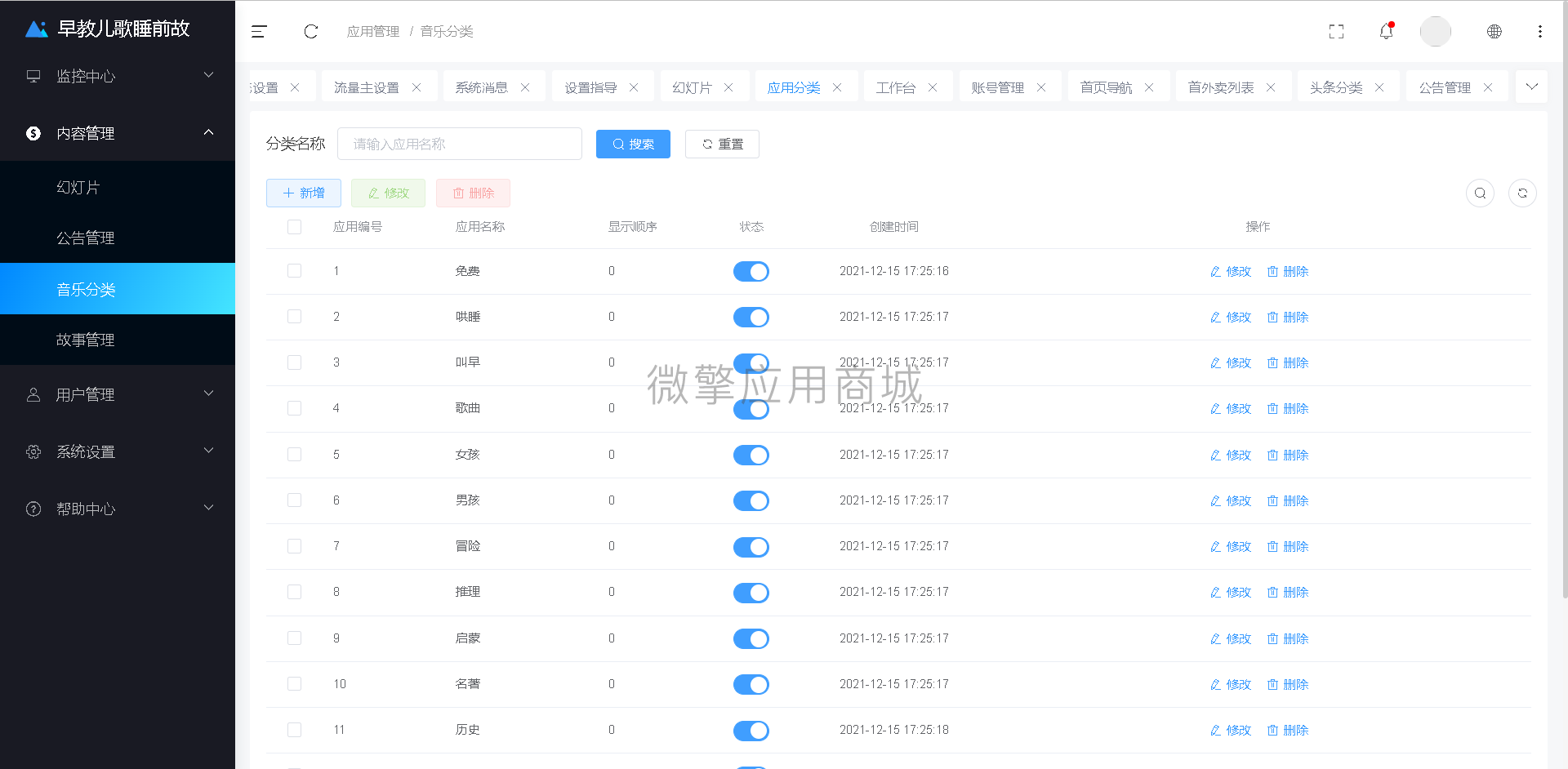1568x769 pixels.
Task: Close the 应用分类 tab
Action: coord(837,87)
